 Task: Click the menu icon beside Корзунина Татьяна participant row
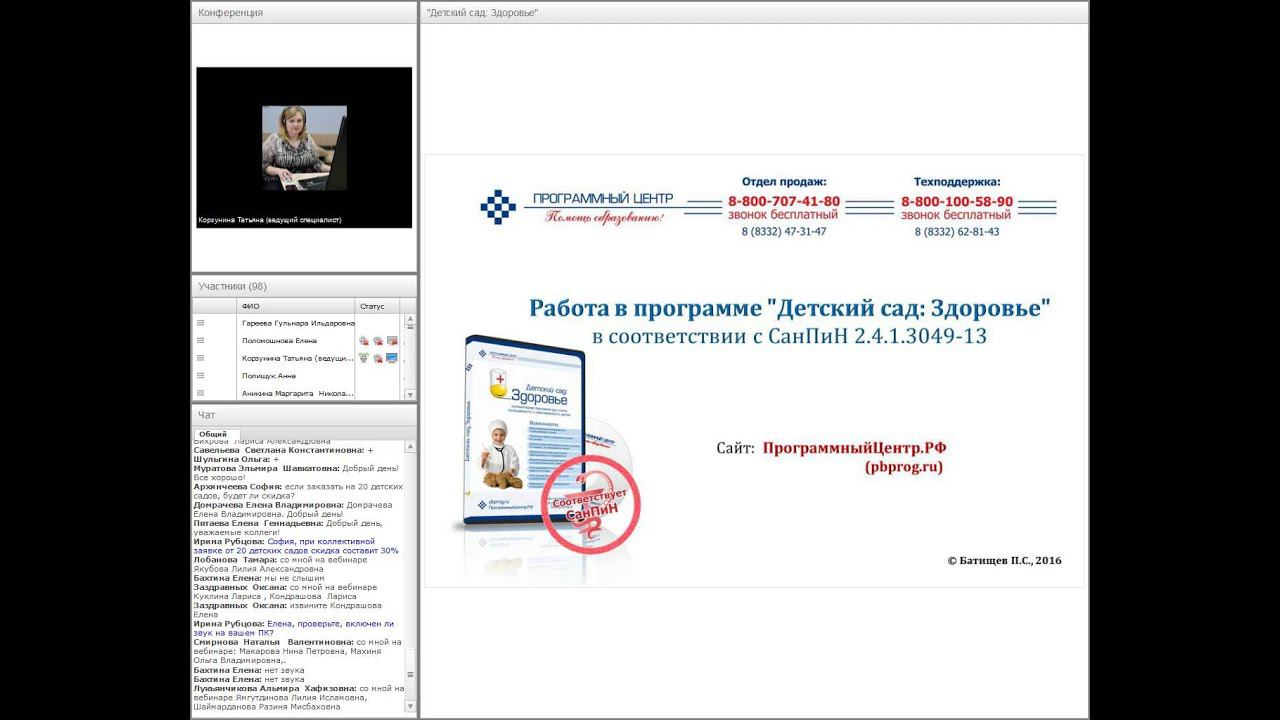tap(200, 358)
